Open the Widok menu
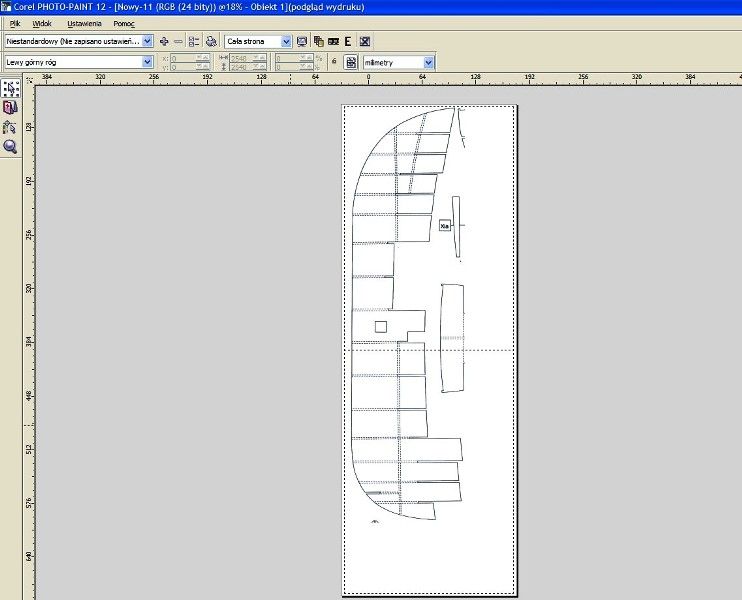742x600 pixels. 43,23
